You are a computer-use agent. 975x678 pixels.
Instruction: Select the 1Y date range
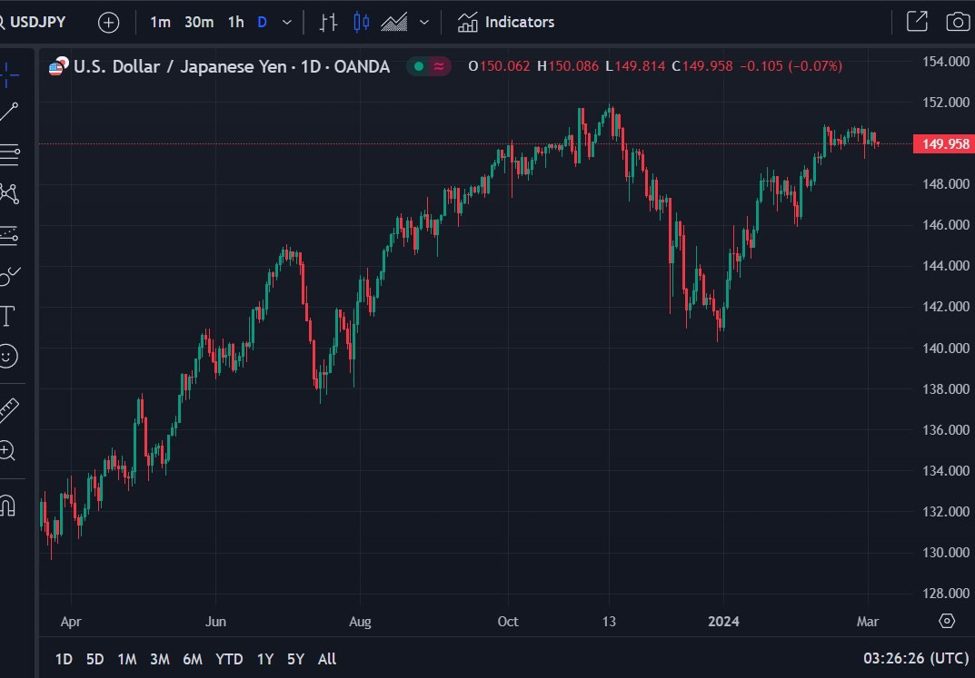click(x=265, y=659)
